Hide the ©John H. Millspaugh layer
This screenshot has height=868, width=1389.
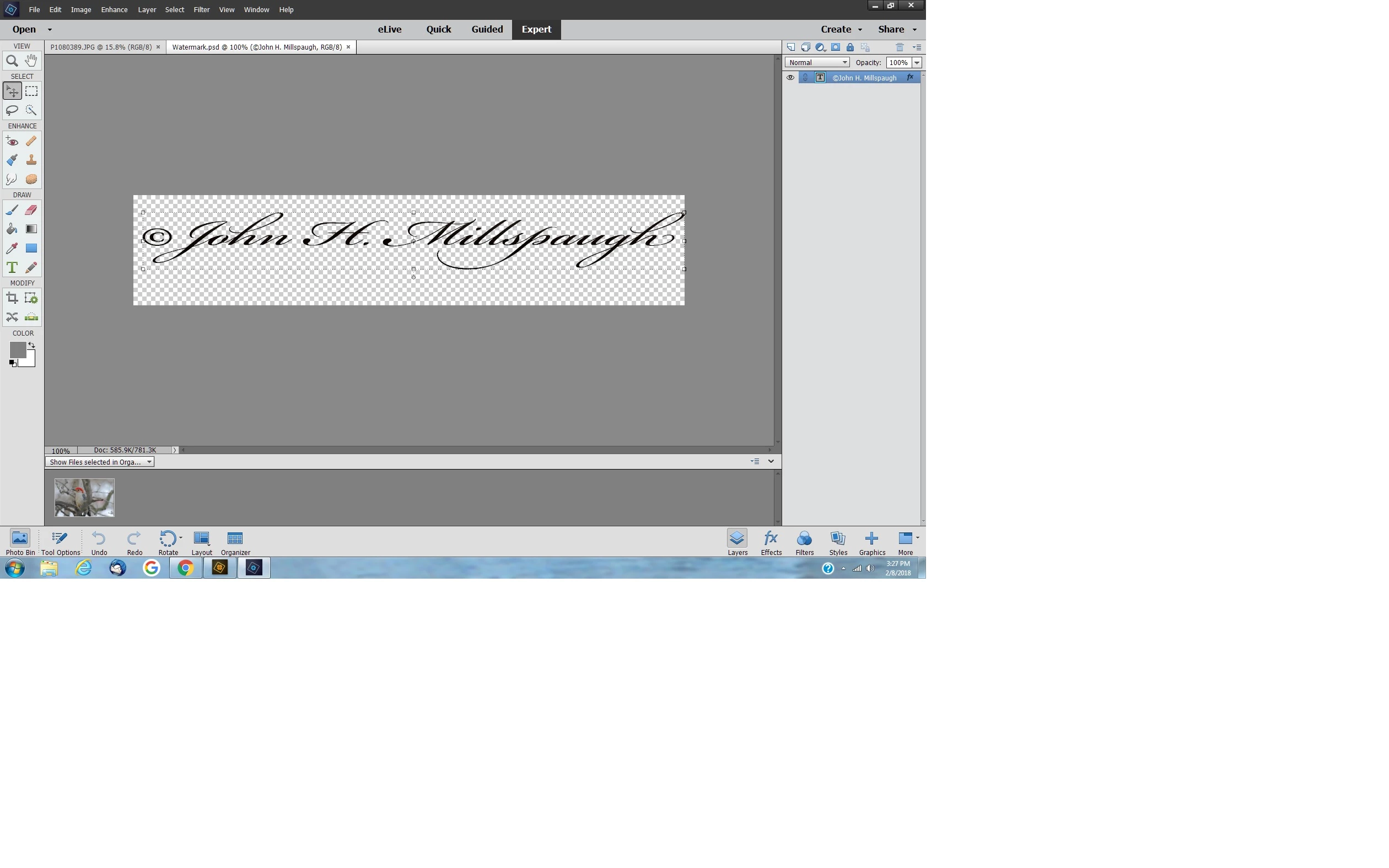[790, 78]
